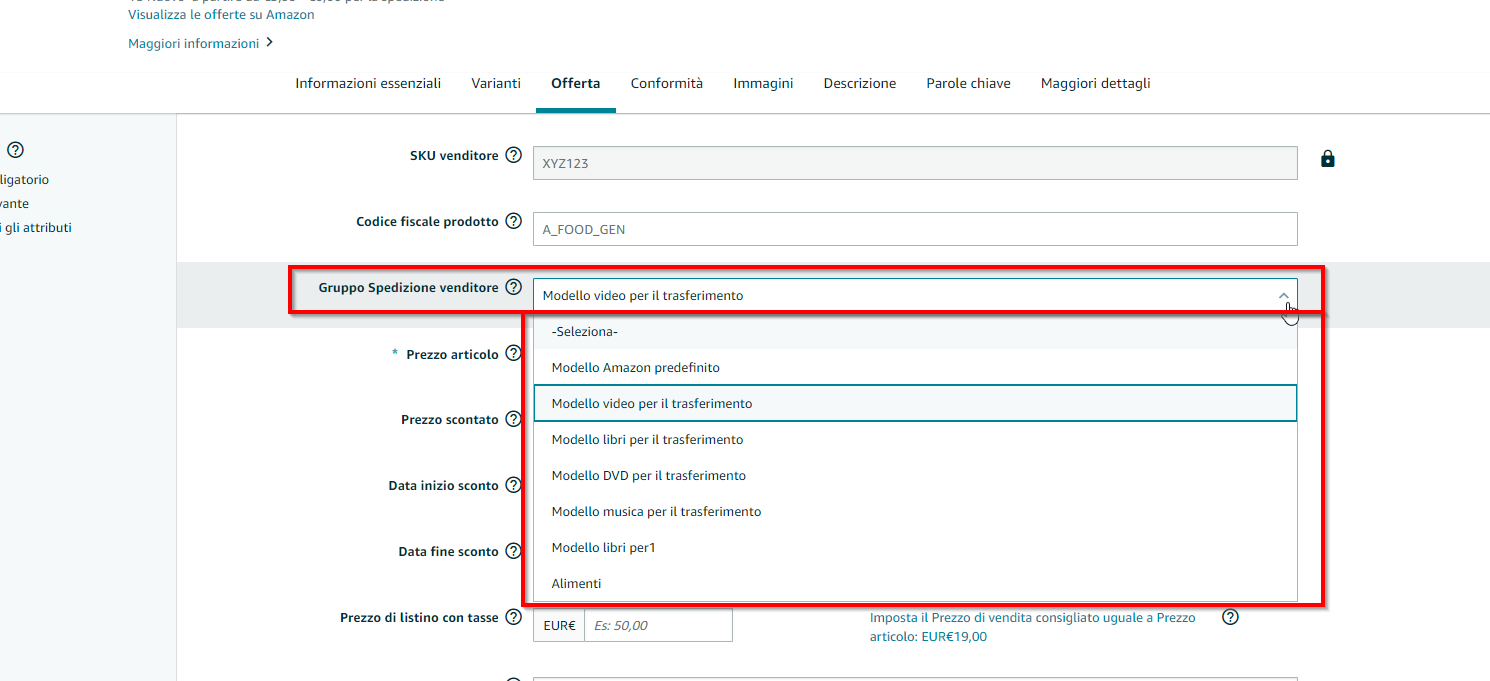Click the recommended price link Imposta il Prezzo di vendita
This screenshot has height=681, width=1490.
[1032, 627]
